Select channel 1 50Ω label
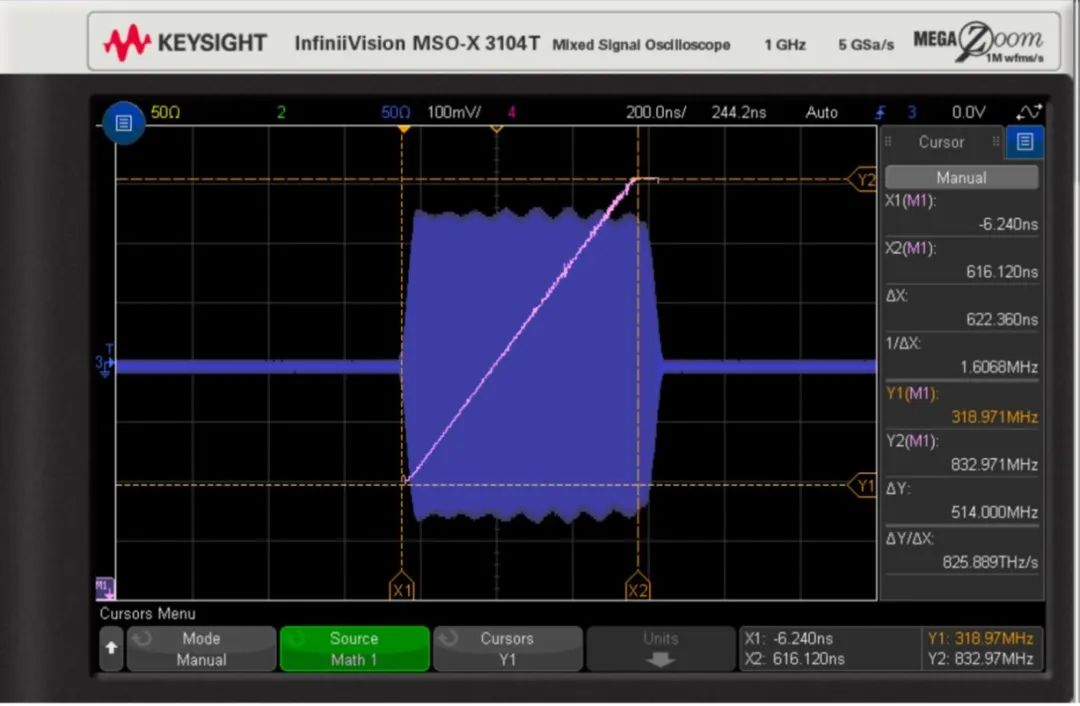This screenshot has width=1080, height=706. 165,112
